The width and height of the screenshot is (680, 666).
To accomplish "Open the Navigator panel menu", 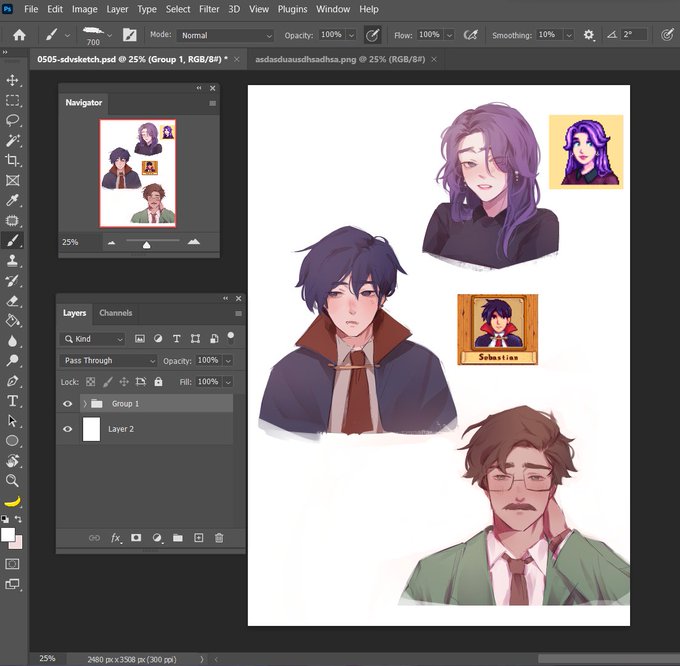I will click(212, 103).
